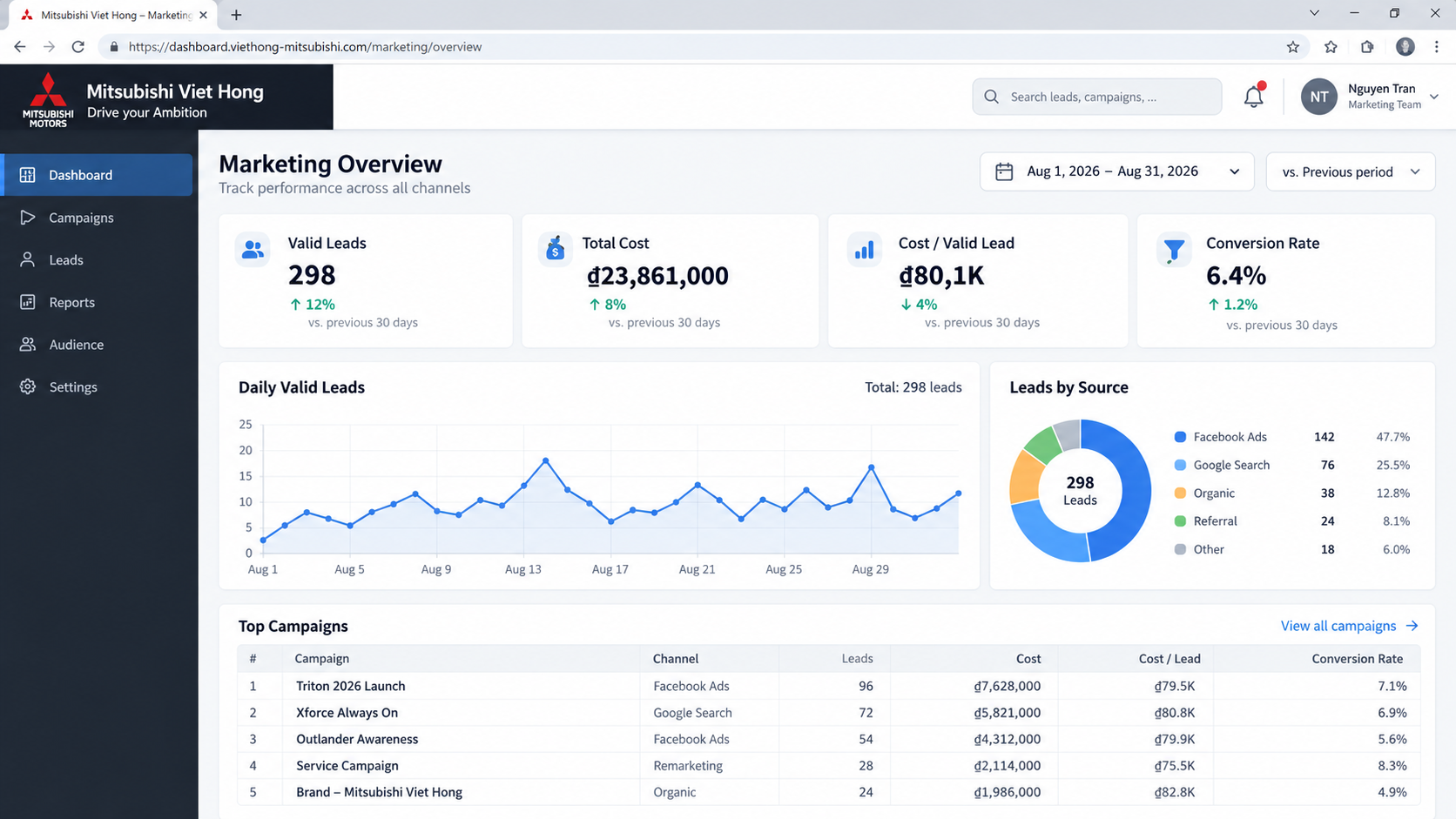Click the Mitsubishi Motors logo
This screenshot has height=819, width=1456.
[x=48, y=100]
